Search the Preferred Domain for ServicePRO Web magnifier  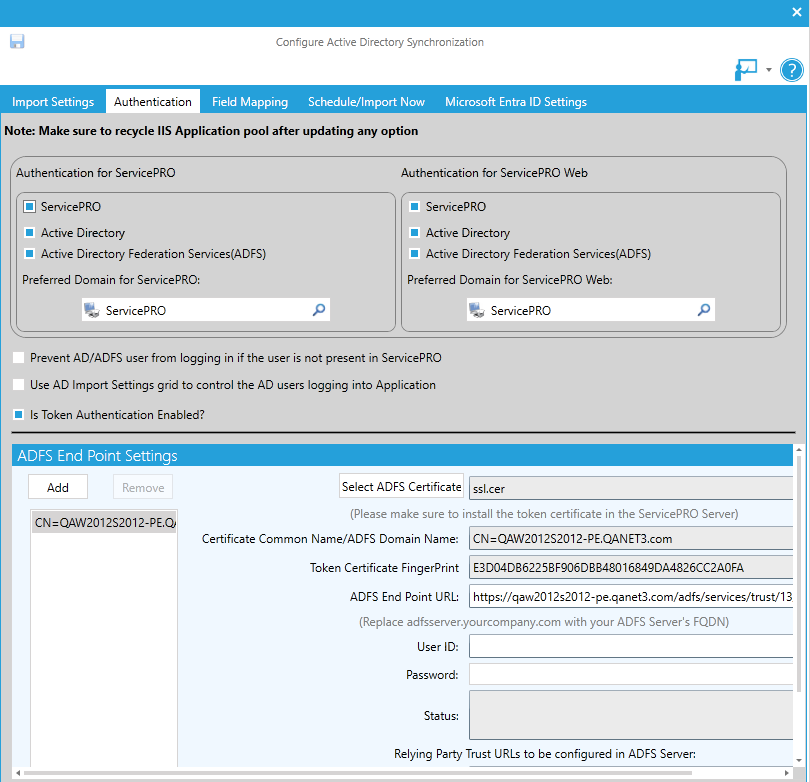click(704, 310)
